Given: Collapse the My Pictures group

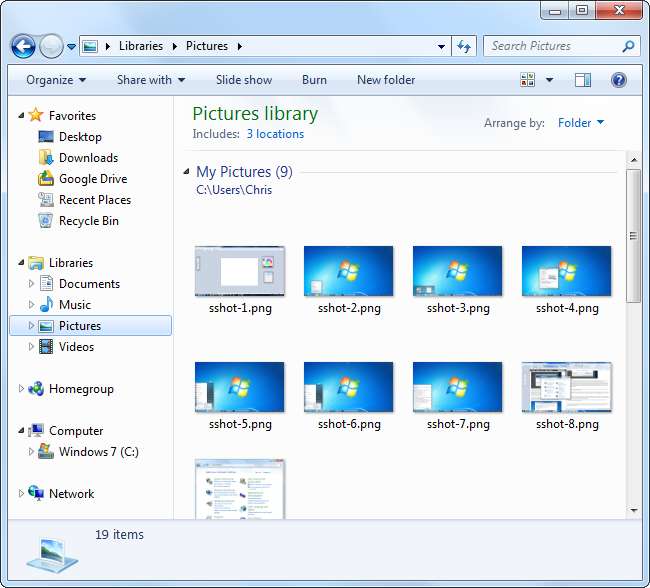Looking at the screenshot, I should (188, 172).
